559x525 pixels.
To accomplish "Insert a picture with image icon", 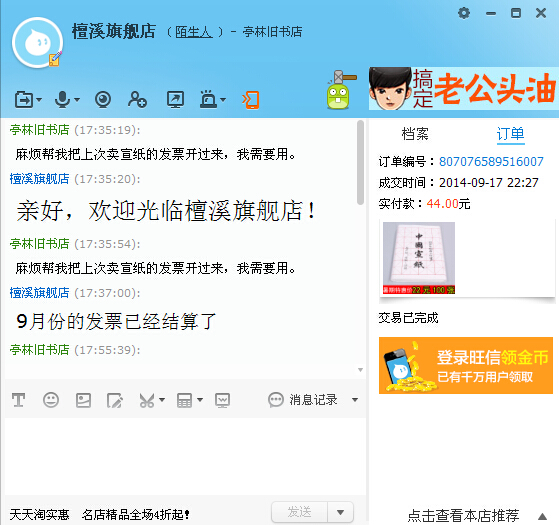I will (83, 400).
